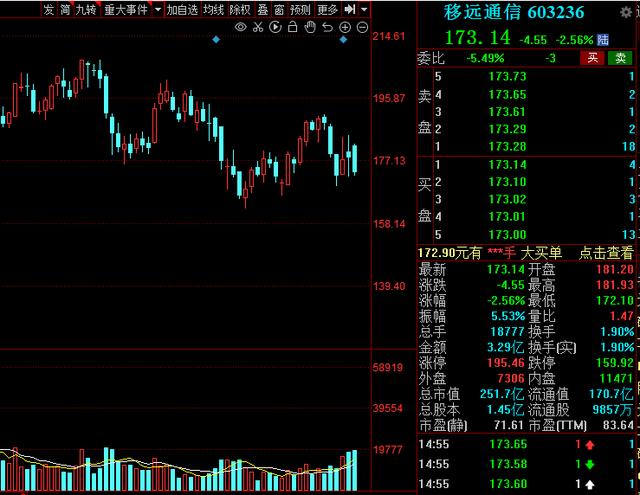This screenshot has height=495, width=640.
Task: Start the chart replay play icon
Action: click(x=276, y=27)
